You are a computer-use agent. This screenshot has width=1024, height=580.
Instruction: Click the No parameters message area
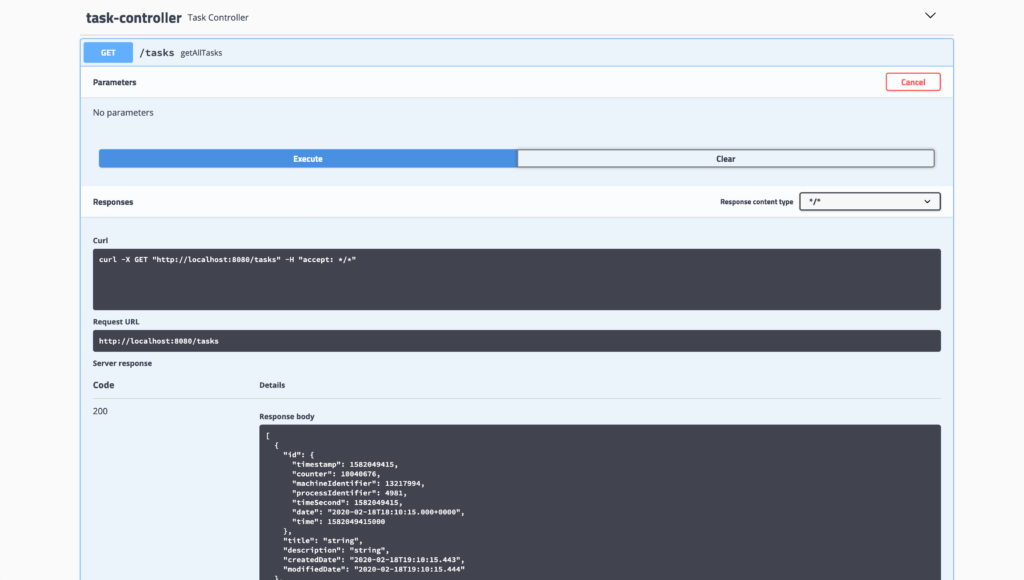click(121, 112)
